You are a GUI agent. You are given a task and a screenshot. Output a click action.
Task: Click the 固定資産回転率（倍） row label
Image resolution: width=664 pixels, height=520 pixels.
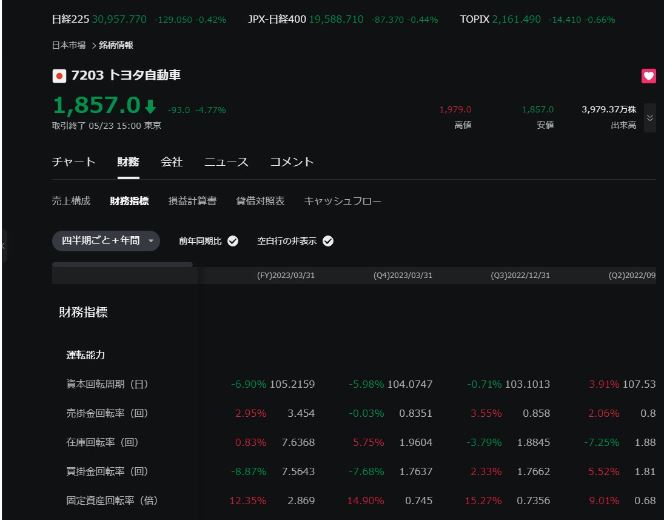point(112,501)
